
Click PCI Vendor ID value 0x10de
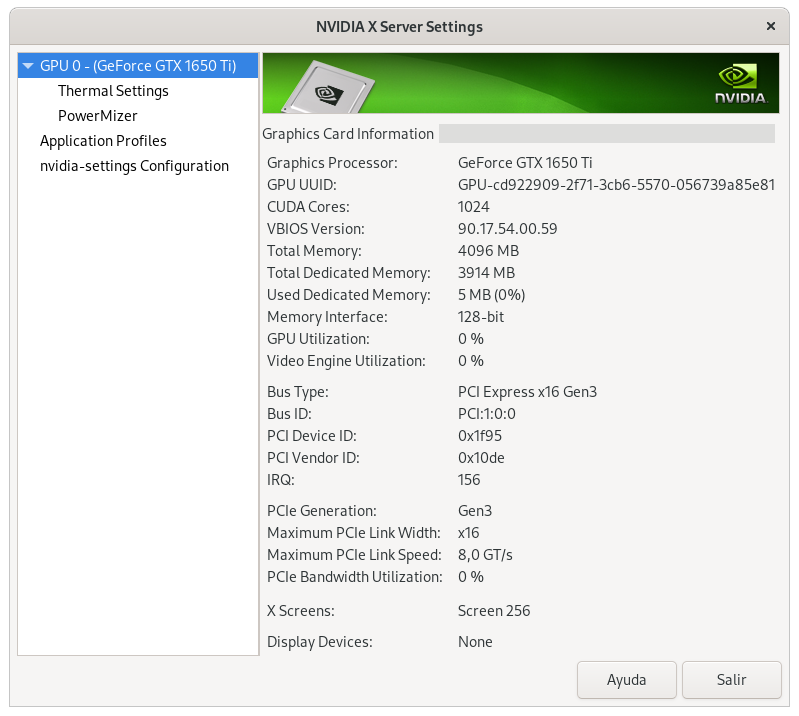click(x=481, y=457)
